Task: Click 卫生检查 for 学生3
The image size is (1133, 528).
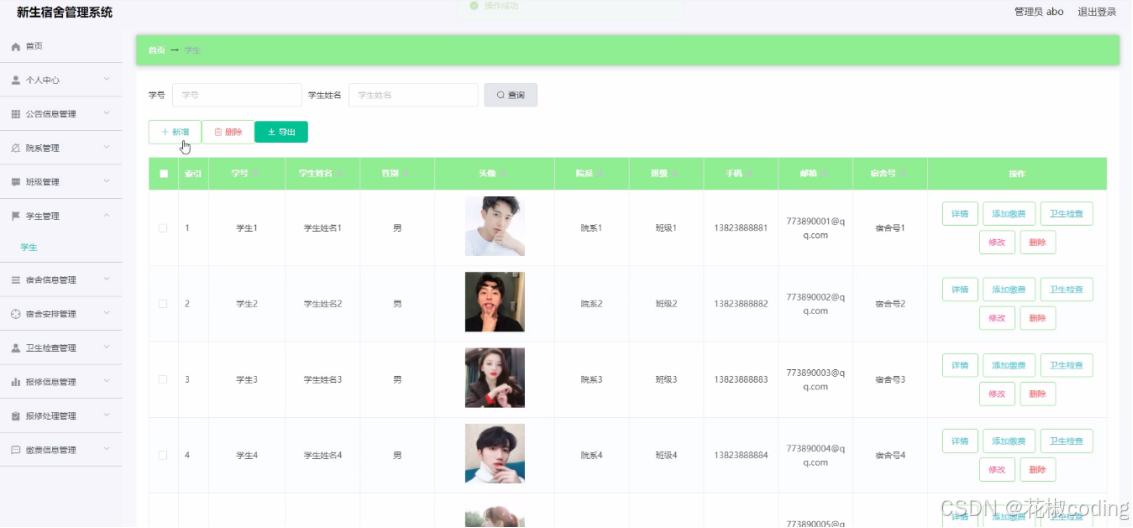Action: 1067,365
